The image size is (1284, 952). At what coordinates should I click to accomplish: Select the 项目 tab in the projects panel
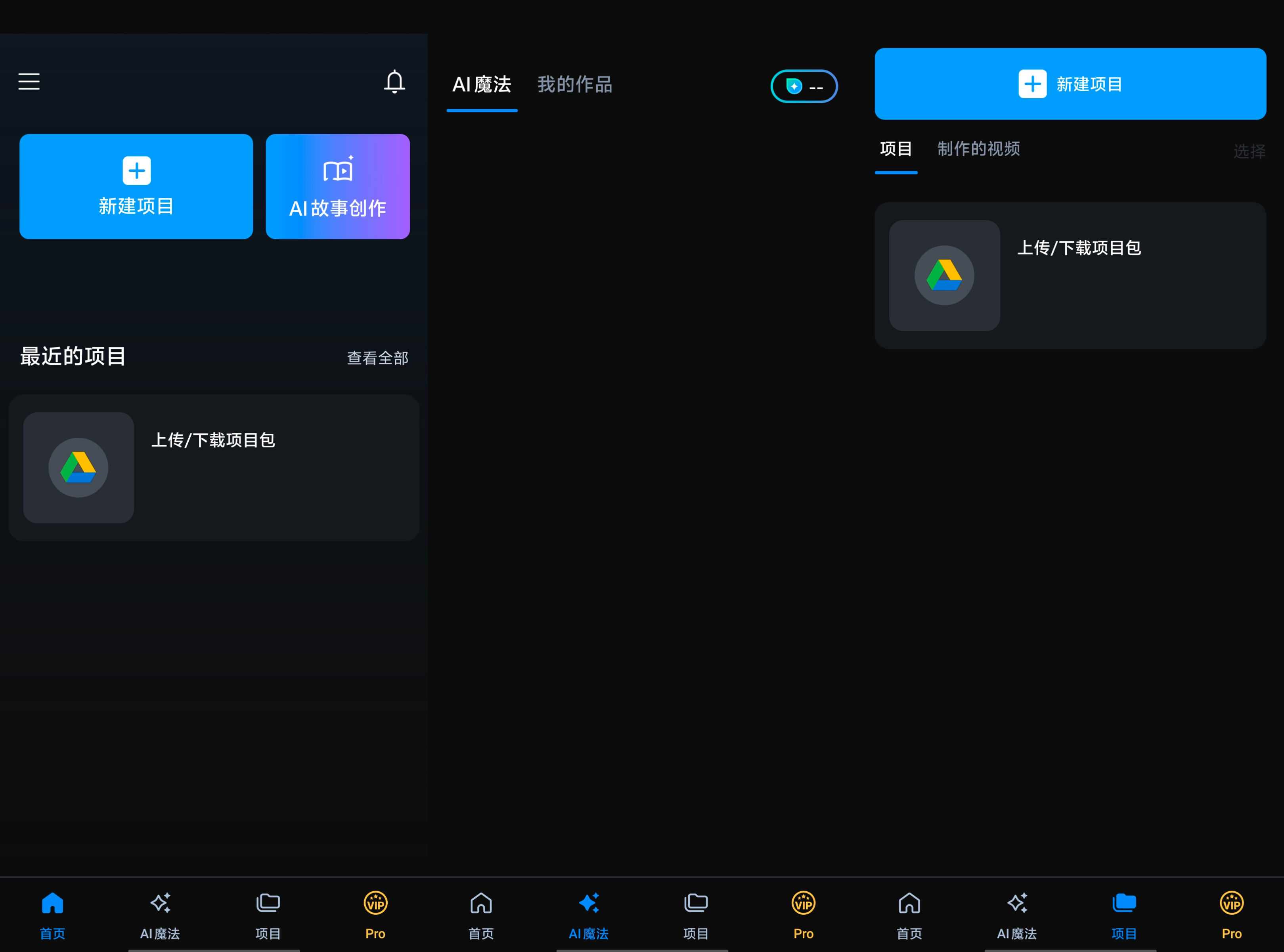tap(896, 149)
